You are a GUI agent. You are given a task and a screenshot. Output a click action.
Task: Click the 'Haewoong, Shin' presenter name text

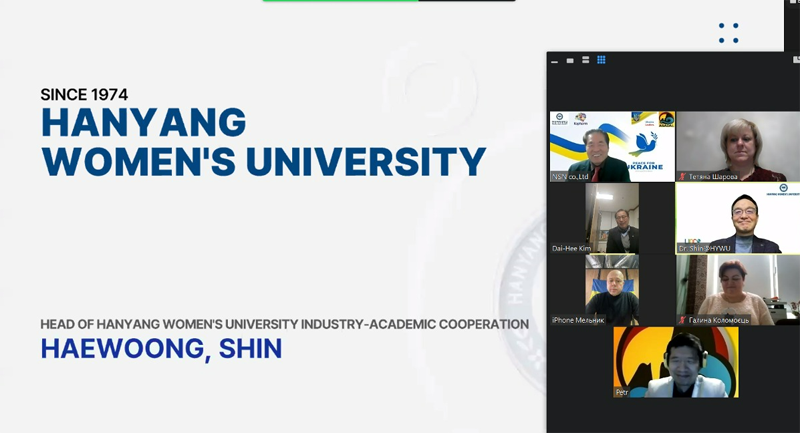point(161,349)
